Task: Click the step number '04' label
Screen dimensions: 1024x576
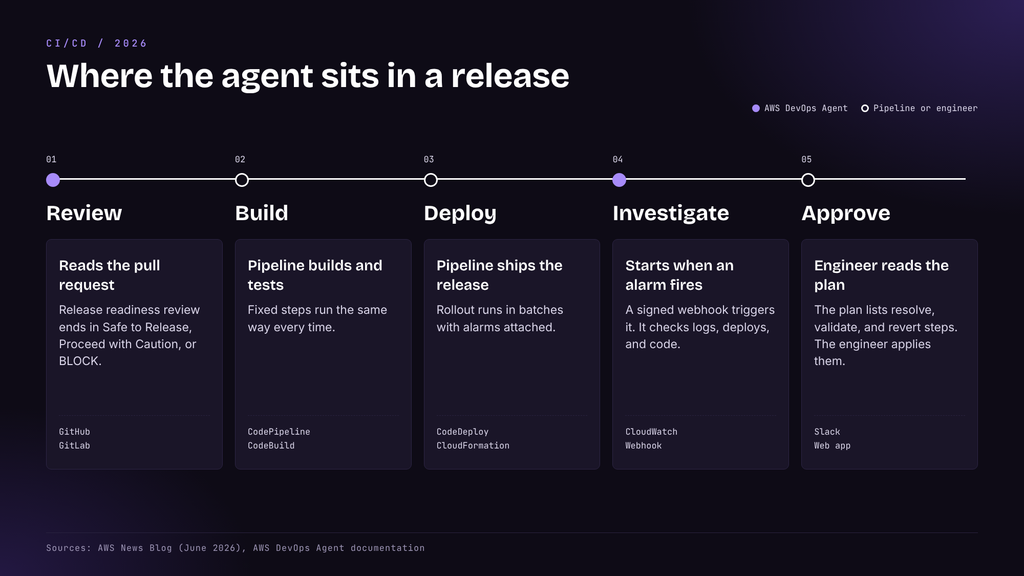Action: pos(617,159)
